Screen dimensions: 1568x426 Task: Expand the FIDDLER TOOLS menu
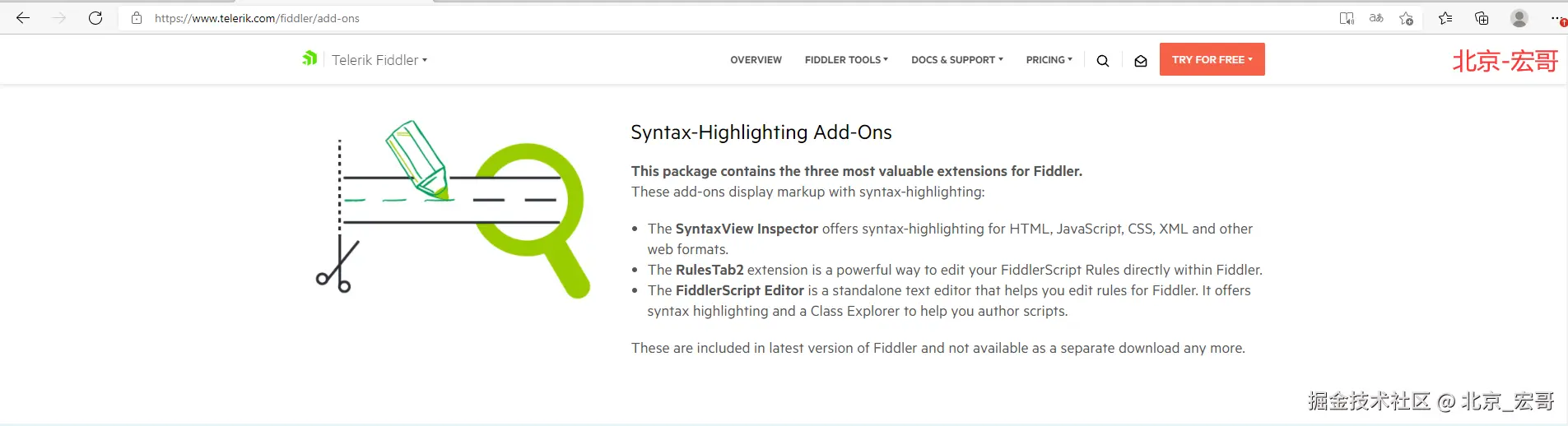846,60
